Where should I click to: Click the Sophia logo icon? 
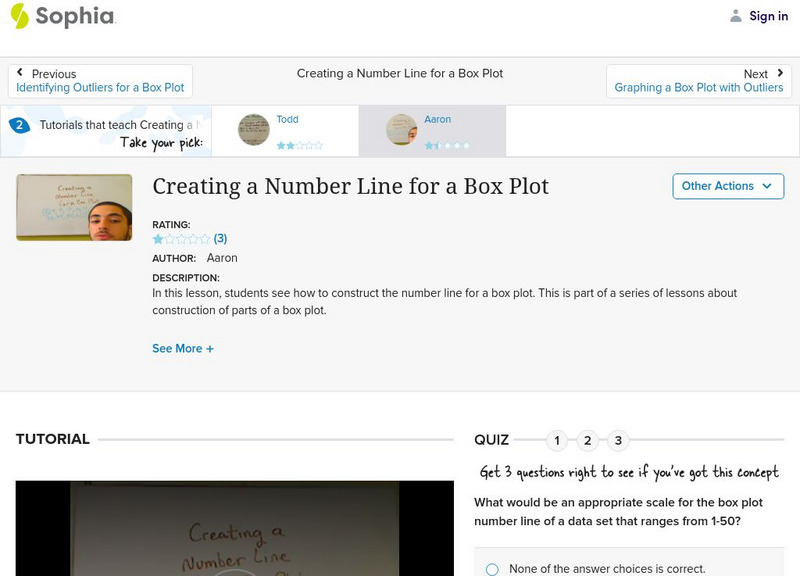(20, 16)
